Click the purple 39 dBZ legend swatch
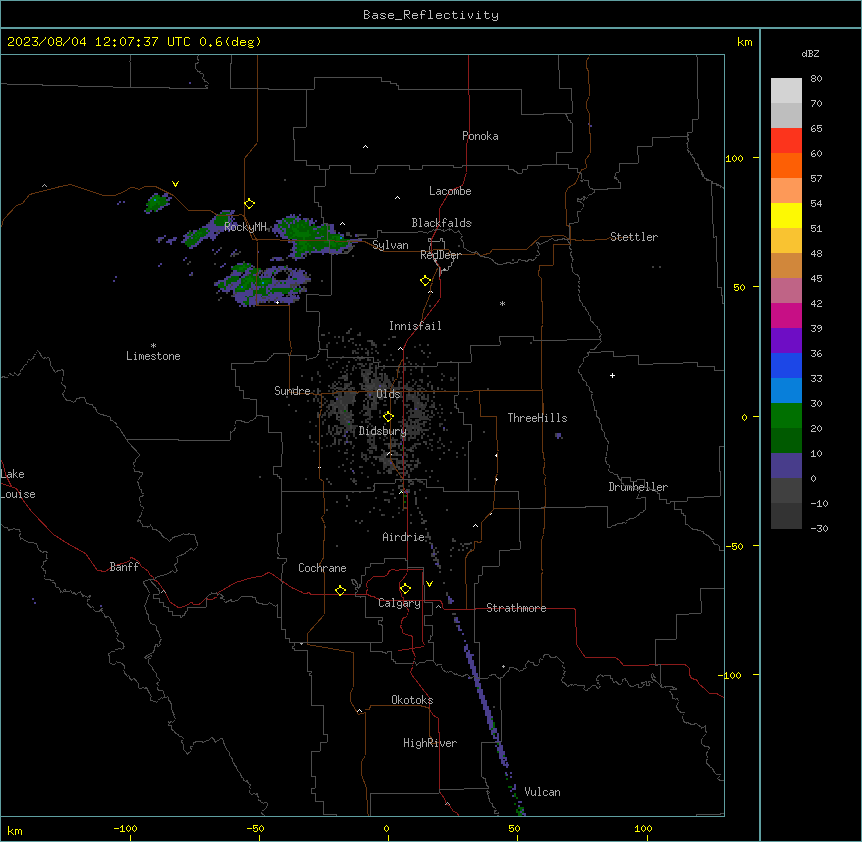Viewport: 862px width, 842px height. pyautogui.click(x=786, y=340)
